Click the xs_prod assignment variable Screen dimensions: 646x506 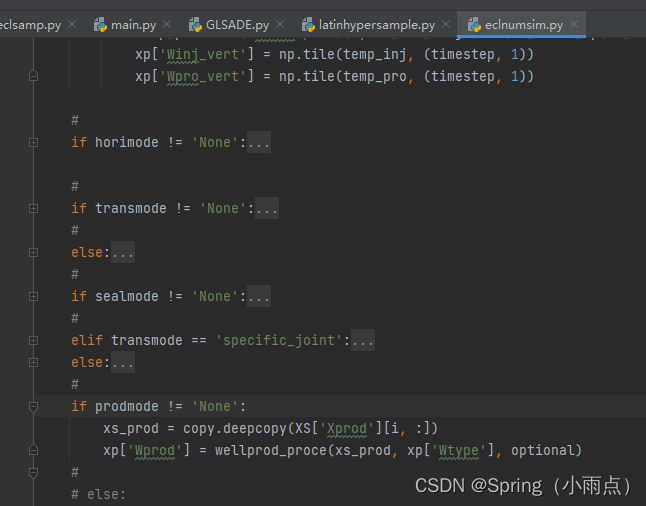click(131, 429)
